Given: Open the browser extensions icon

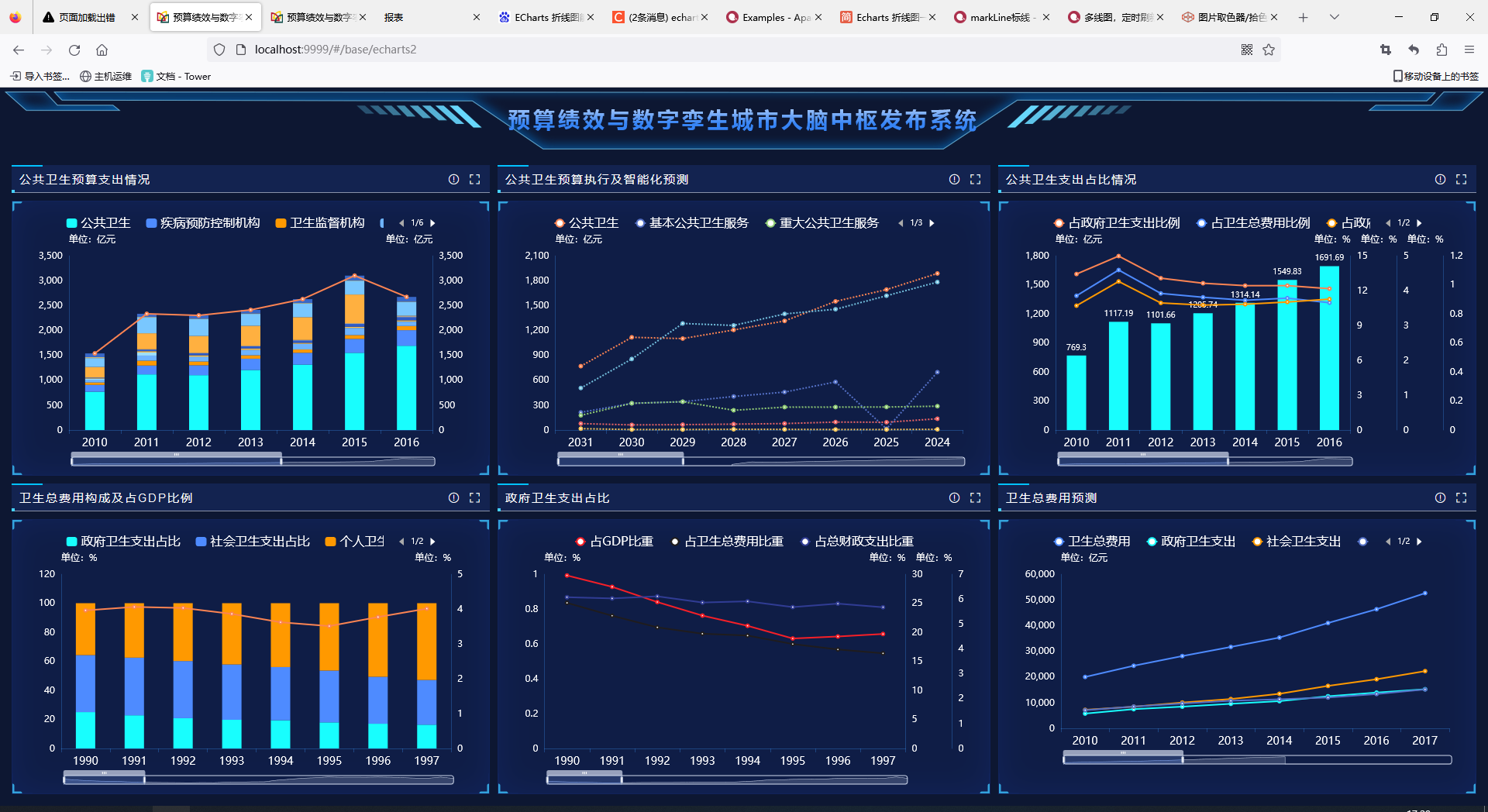Looking at the screenshot, I should tap(1441, 50).
